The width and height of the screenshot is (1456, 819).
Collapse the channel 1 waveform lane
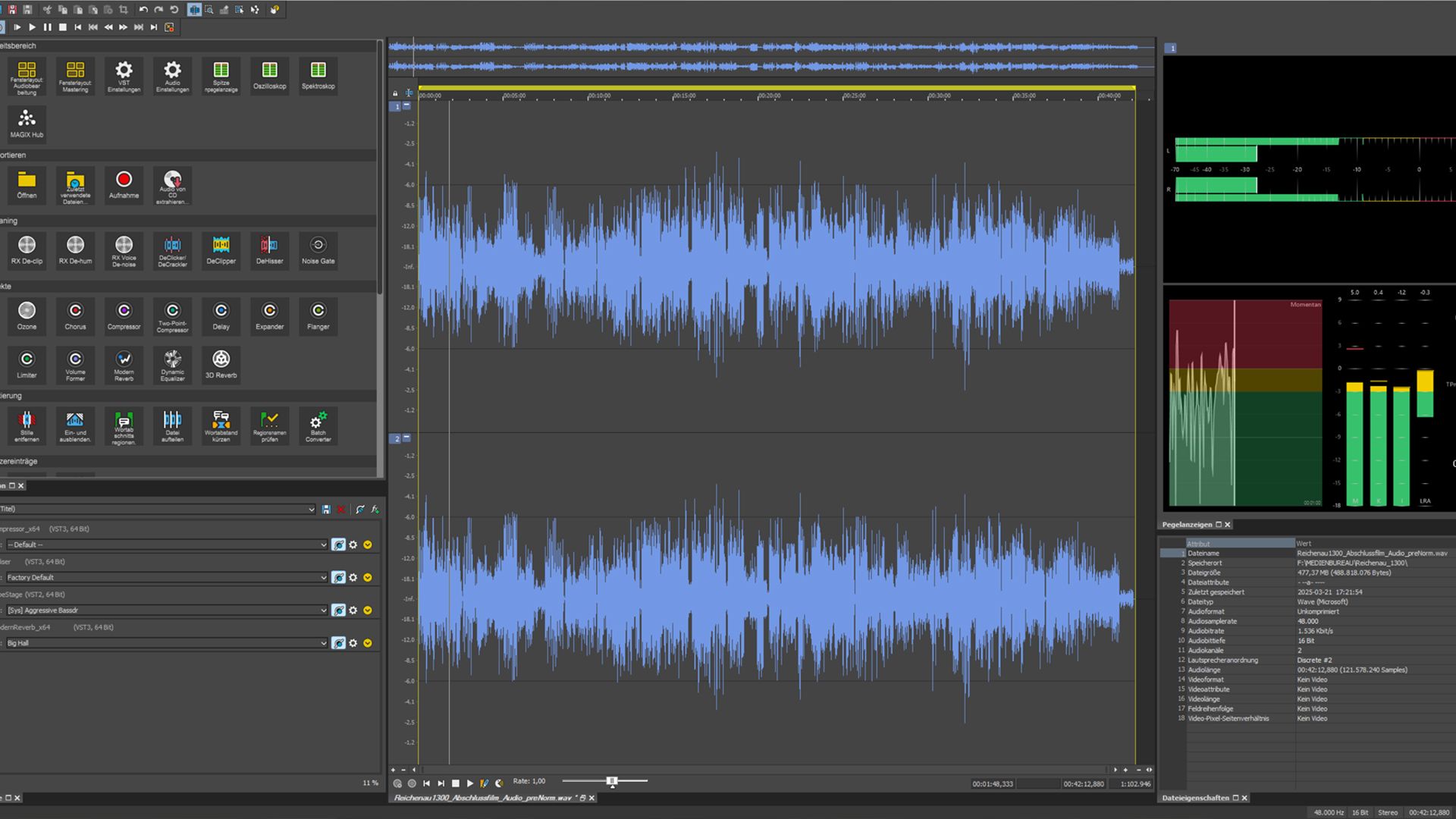click(x=406, y=106)
